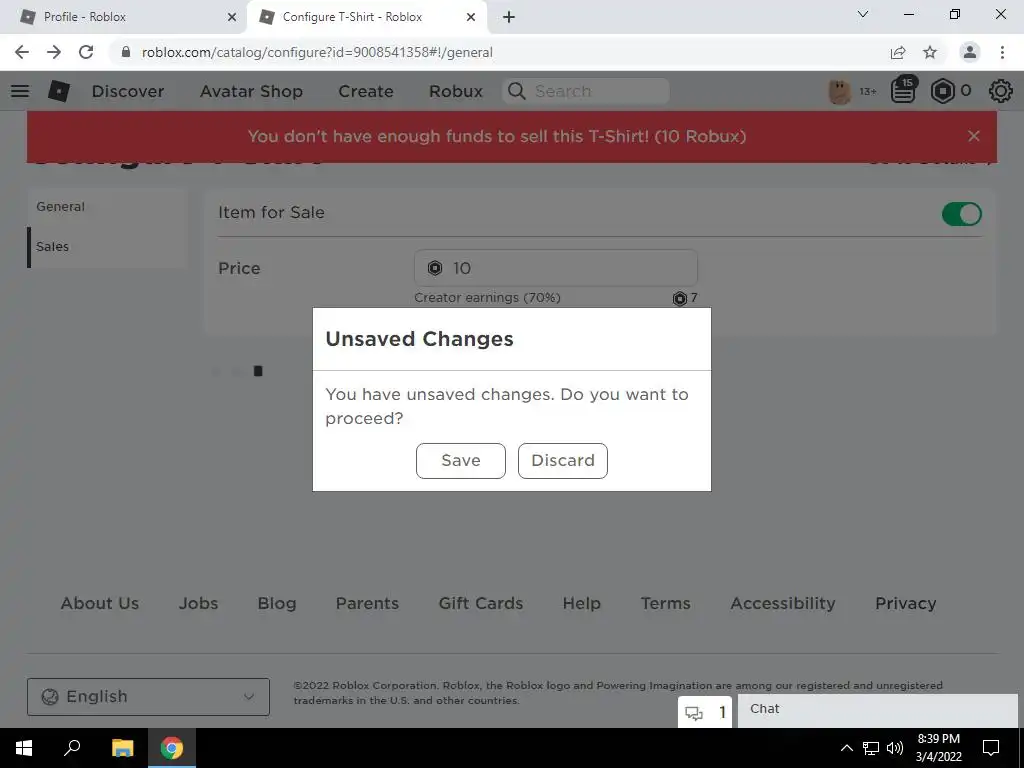Open the Chrome profile icon

970,52
